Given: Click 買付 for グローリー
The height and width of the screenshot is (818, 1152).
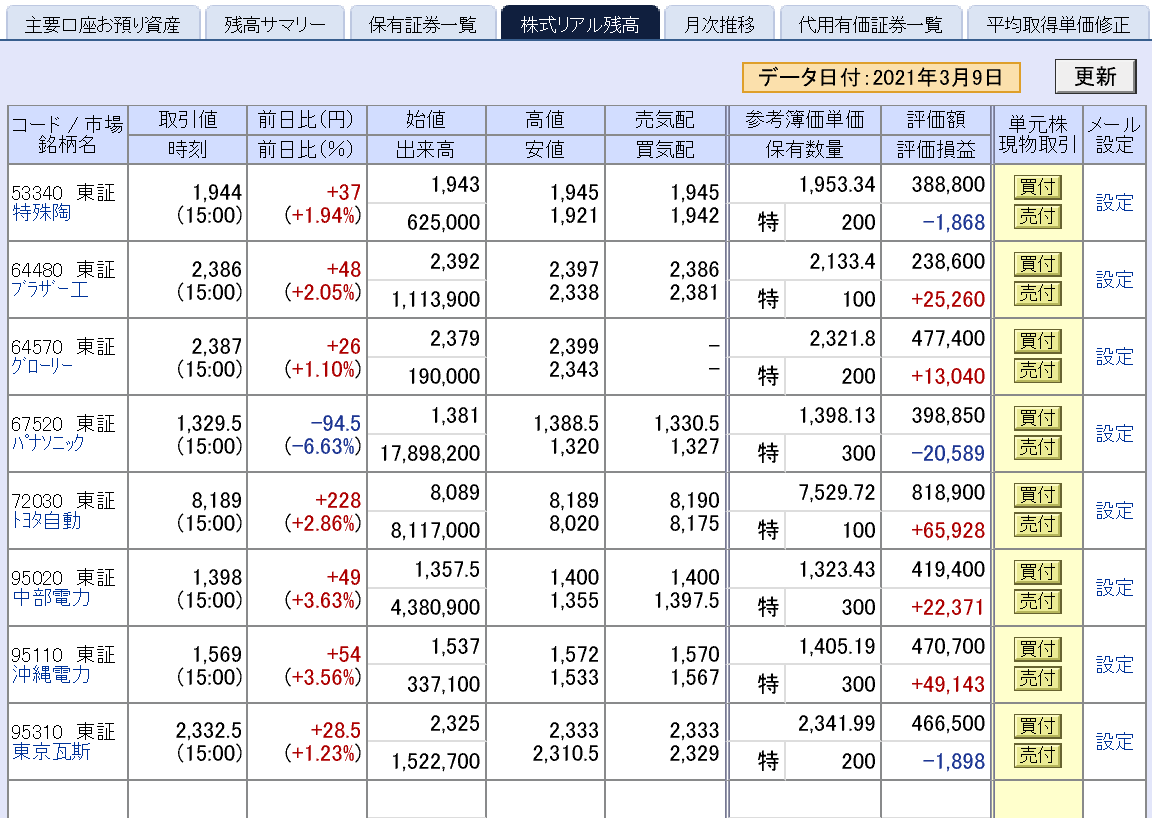Looking at the screenshot, I should 1037,341.
